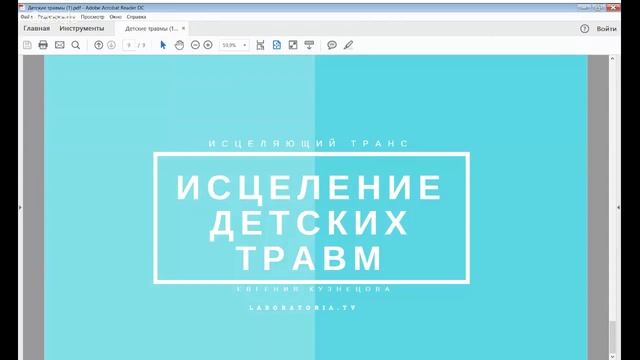Click the ИСЦЕЛЯЮЩИЙ ТРАНС heading text
The width and height of the screenshot is (640, 360).
point(309,143)
